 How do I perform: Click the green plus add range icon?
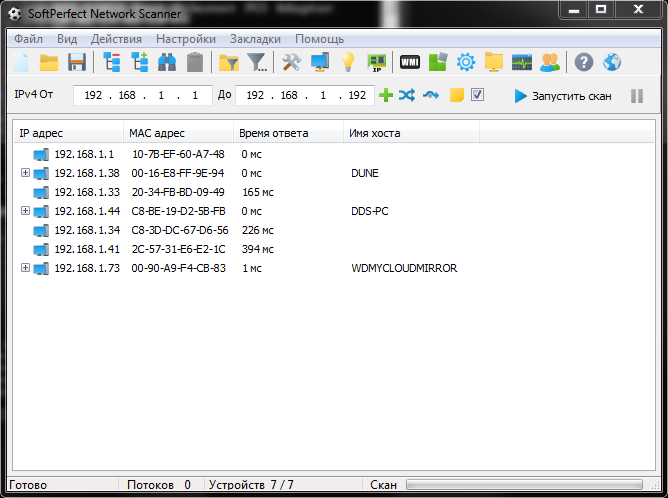385,95
